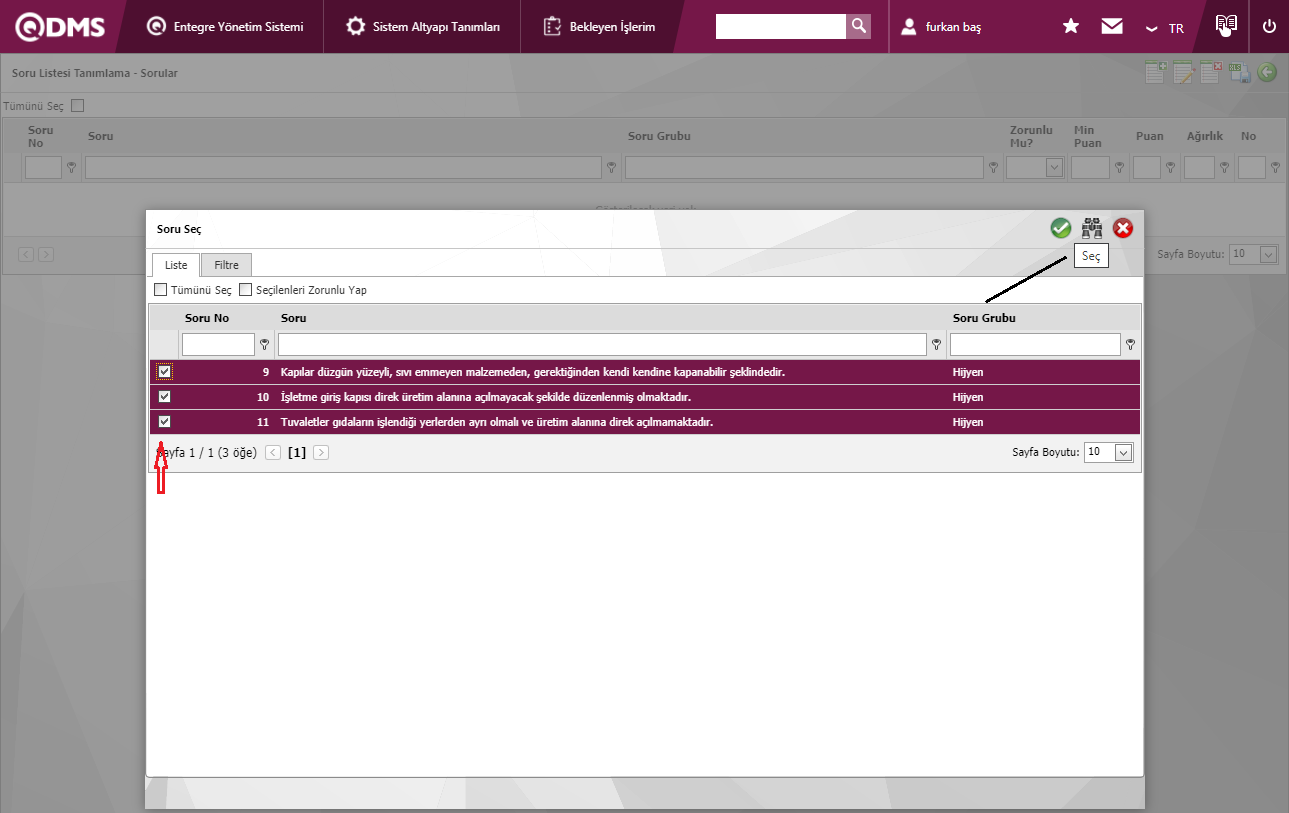Click the export to XLS icon
The image size is (1289, 813).
point(1240,72)
